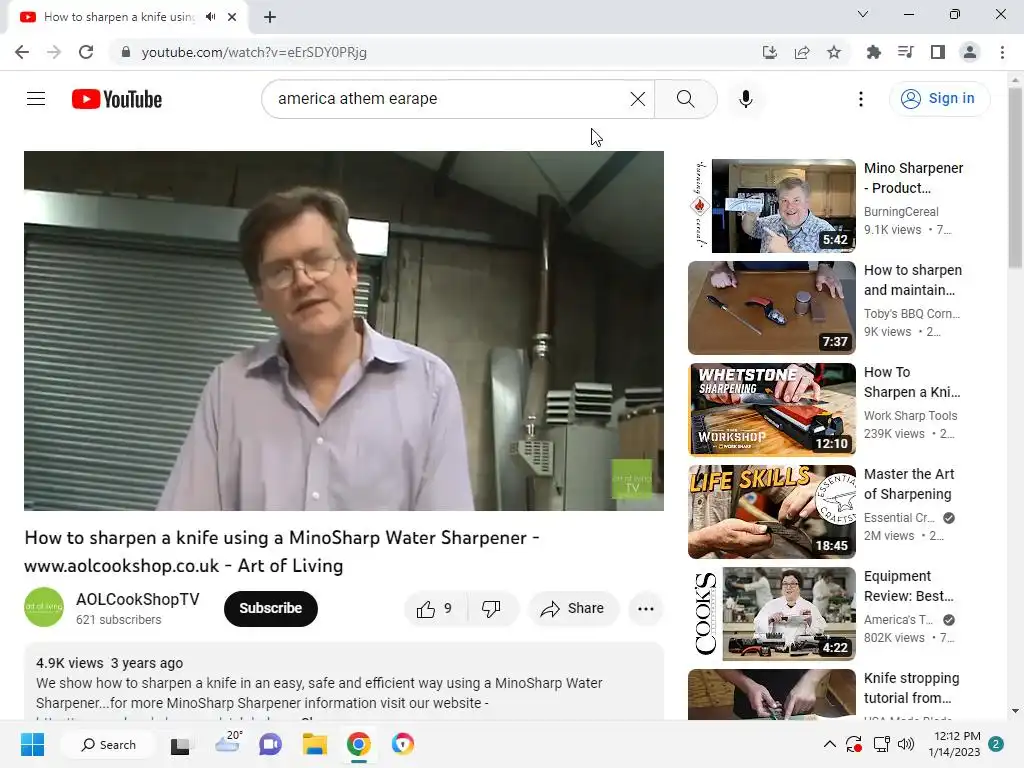The height and width of the screenshot is (768, 1024).
Task: Start voice search with microphone
Action: pos(745,99)
